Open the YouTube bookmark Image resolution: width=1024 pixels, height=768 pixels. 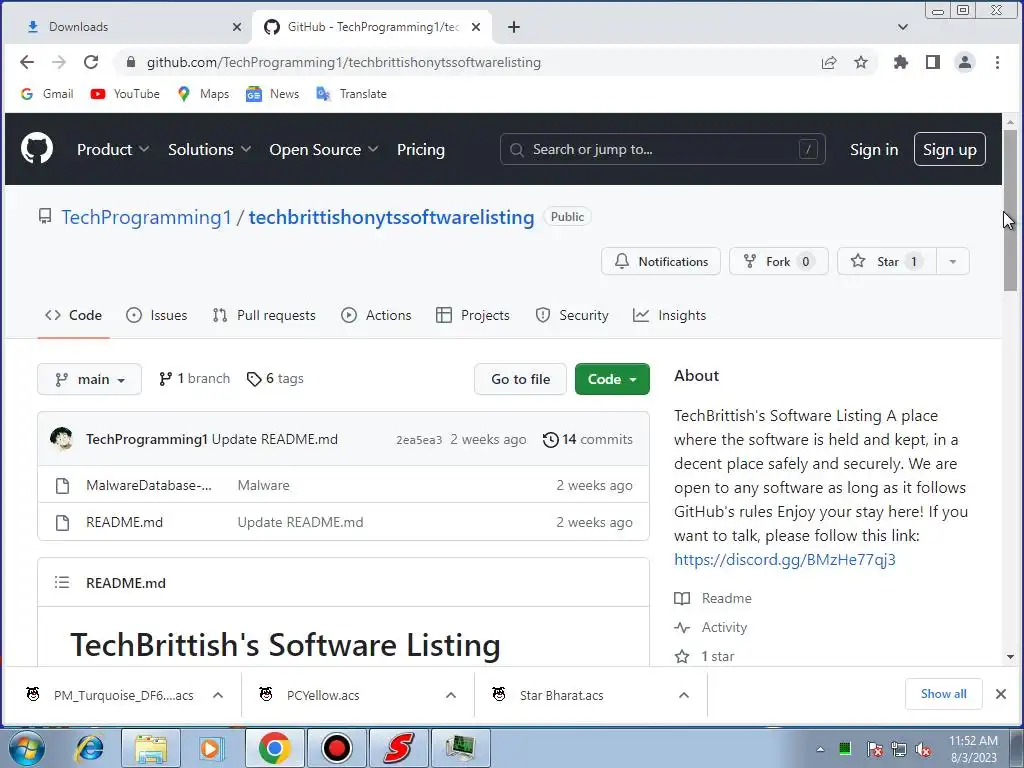click(x=125, y=93)
